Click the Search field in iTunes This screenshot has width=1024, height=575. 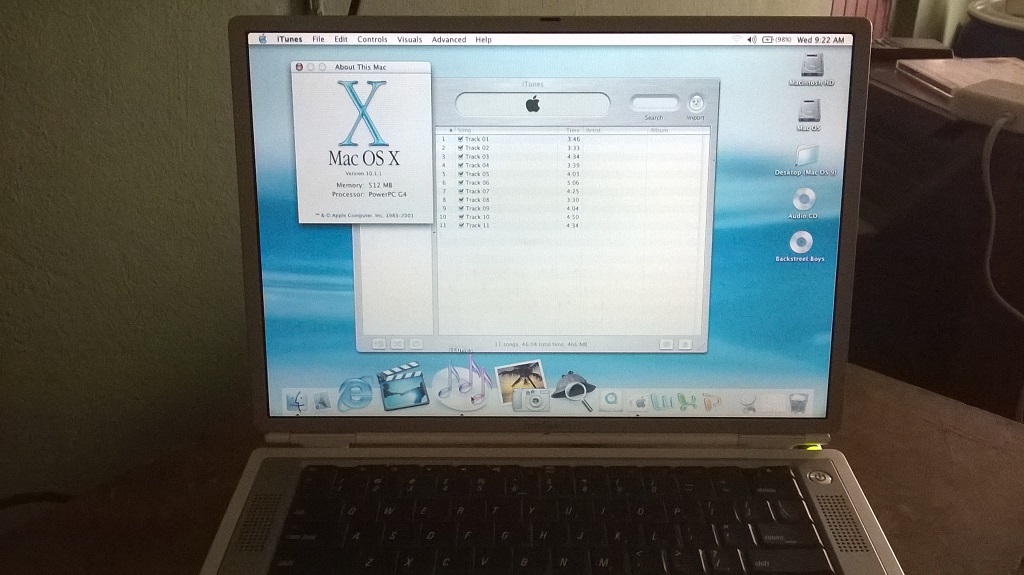coord(654,103)
